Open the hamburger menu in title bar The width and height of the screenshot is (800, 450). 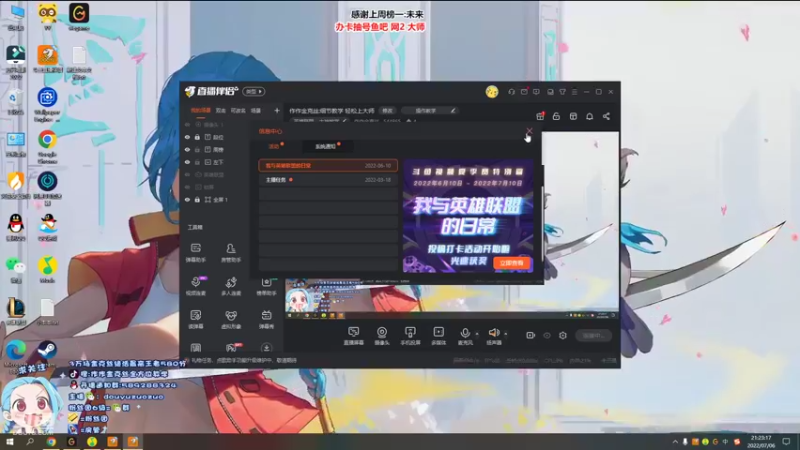tap(574, 92)
